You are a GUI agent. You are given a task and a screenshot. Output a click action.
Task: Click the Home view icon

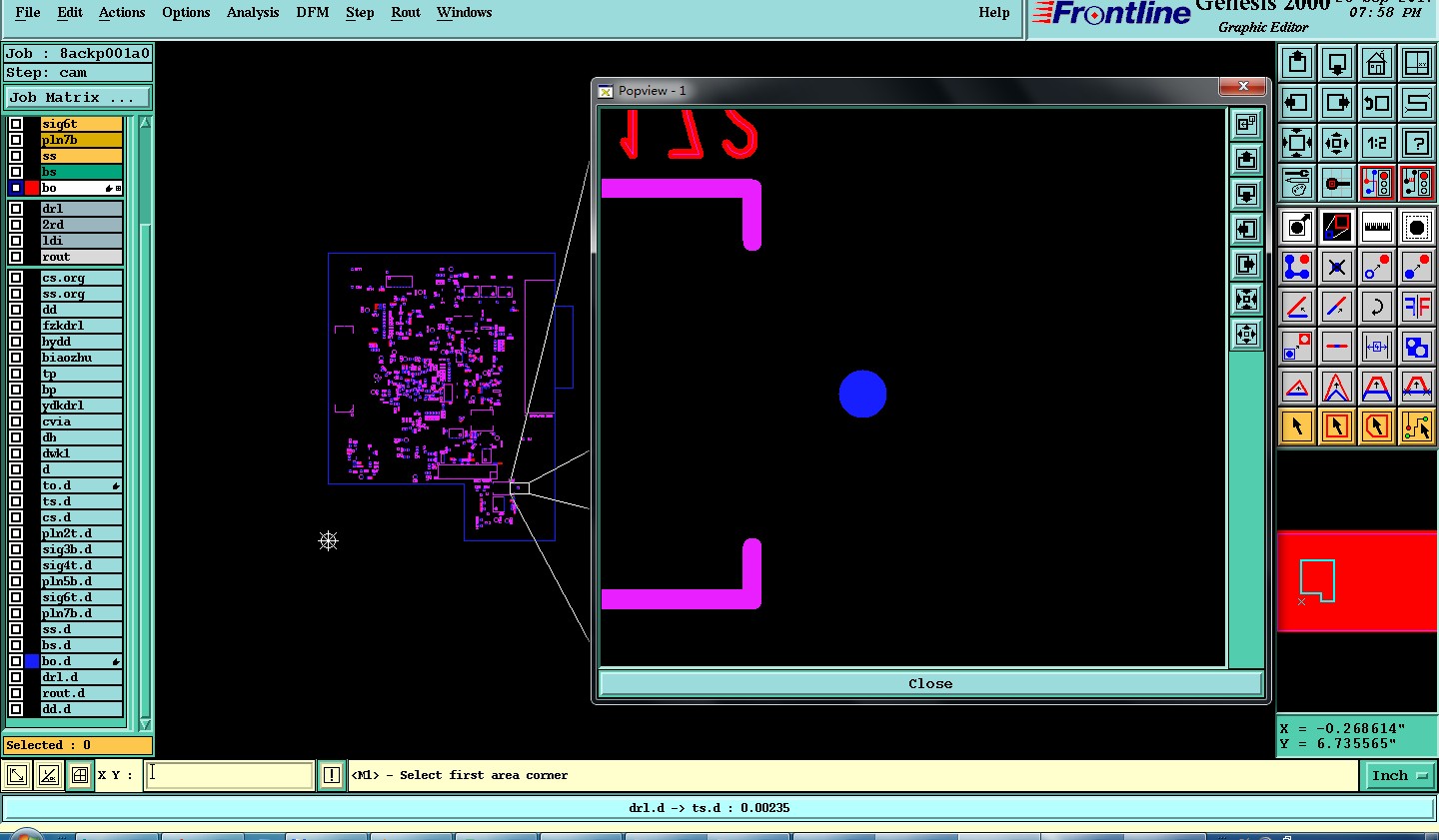click(x=1377, y=63)
